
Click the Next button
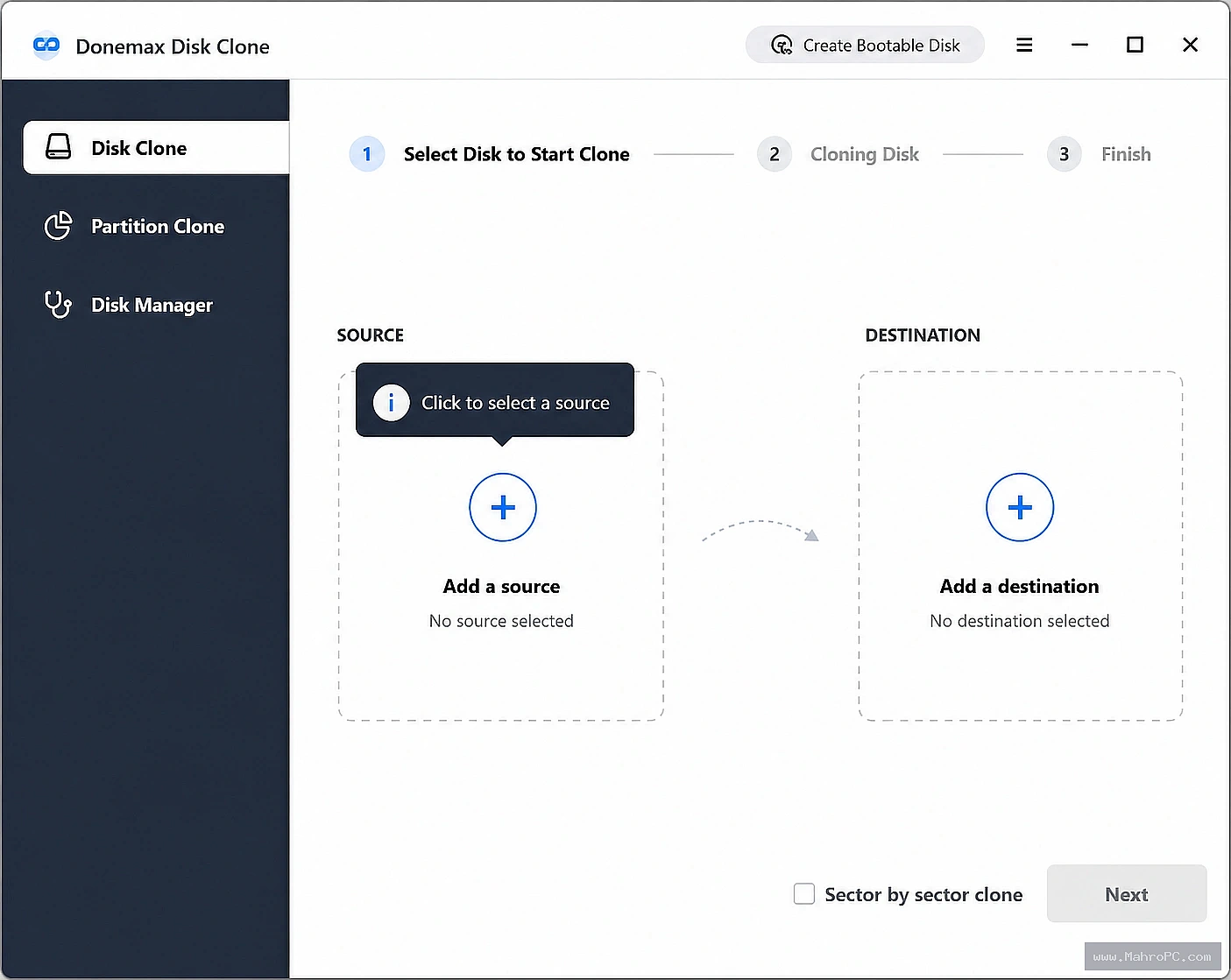[x=1126, y=893]
